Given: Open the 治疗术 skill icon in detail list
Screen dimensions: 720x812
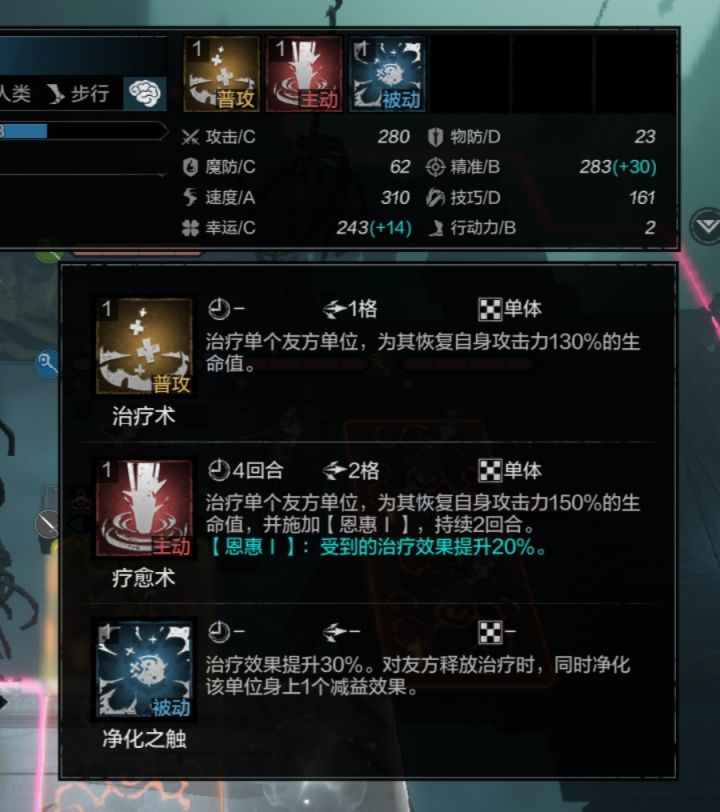Looking at the screenshot, I should click(145, 346).
